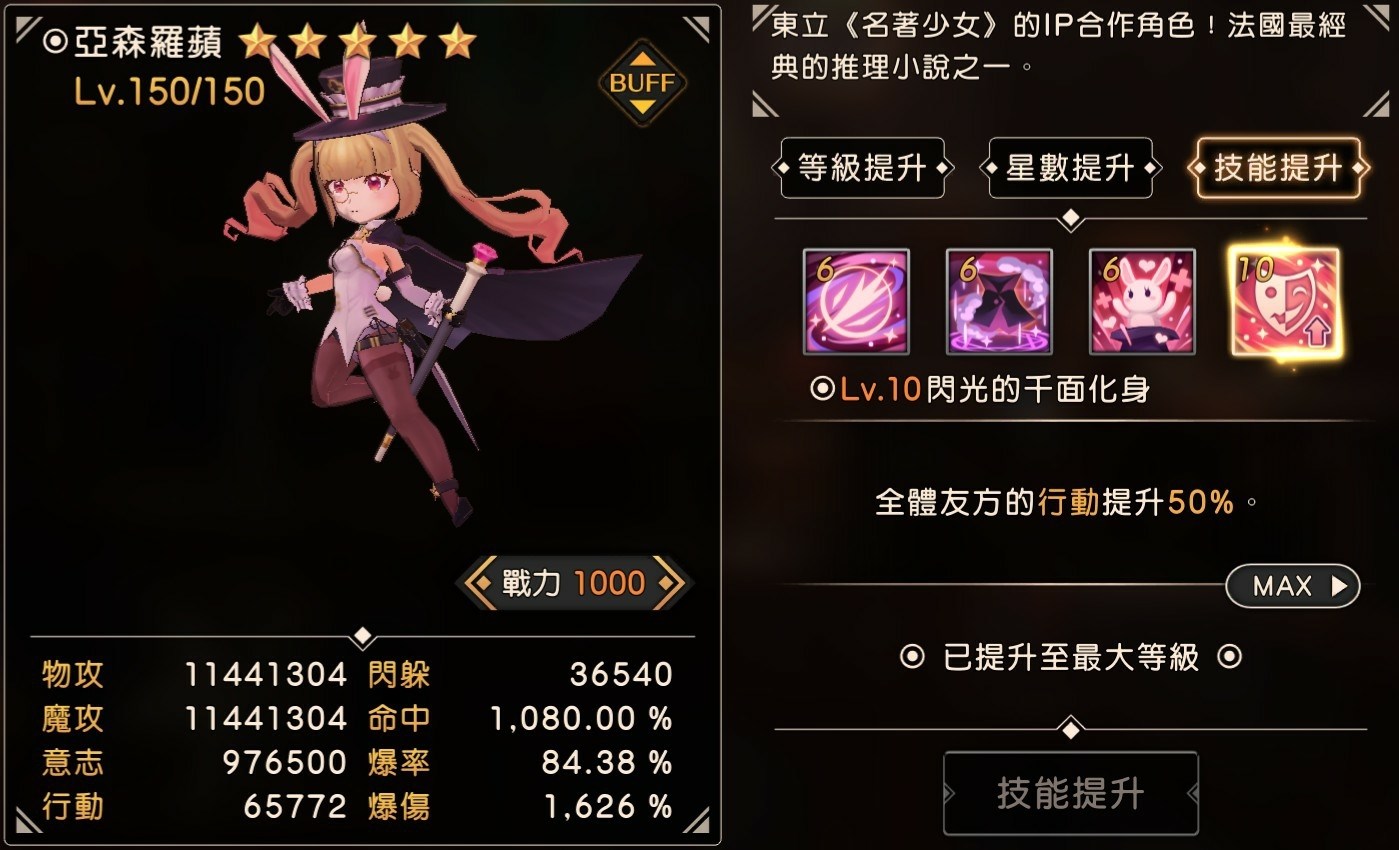The height and width of the screenshot is (850, 1399).
Task: Select the highlighted mask shield skill icon
Action: click(1285, 303)
